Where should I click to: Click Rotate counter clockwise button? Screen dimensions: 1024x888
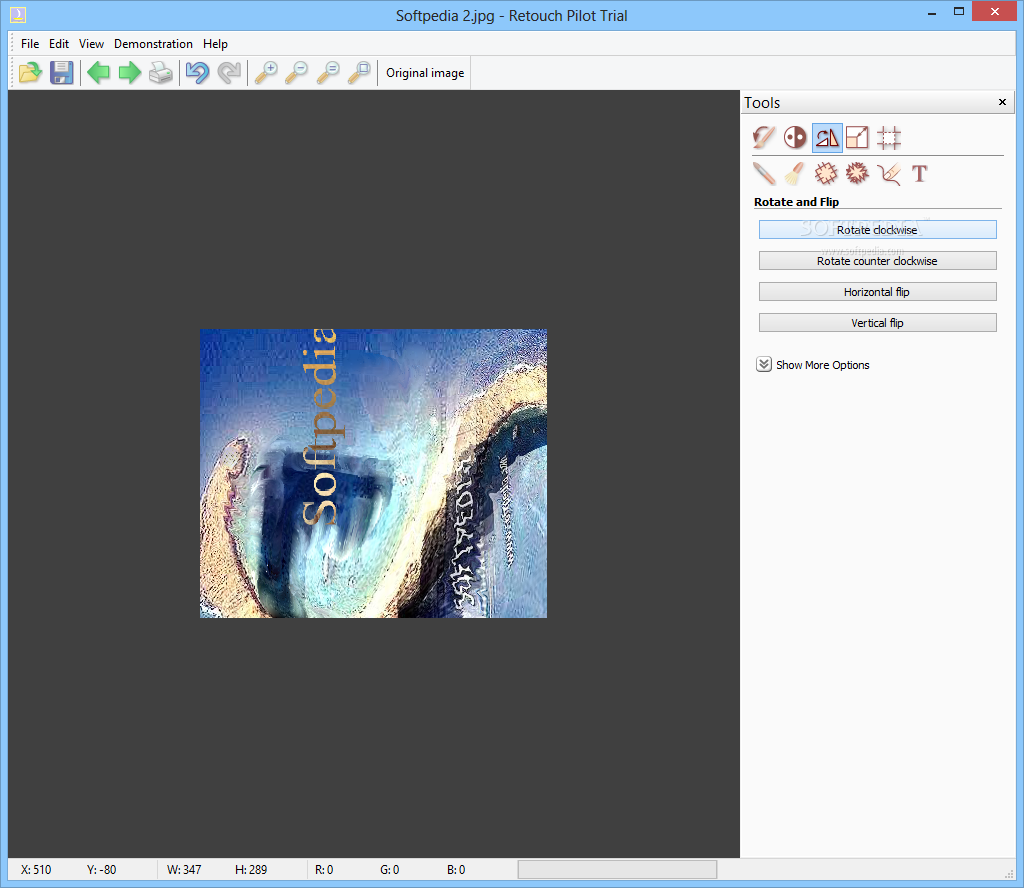coord(877,261)
